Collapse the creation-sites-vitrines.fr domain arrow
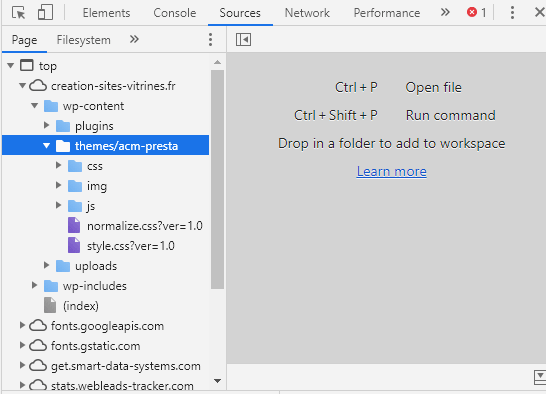 (23, 85)
